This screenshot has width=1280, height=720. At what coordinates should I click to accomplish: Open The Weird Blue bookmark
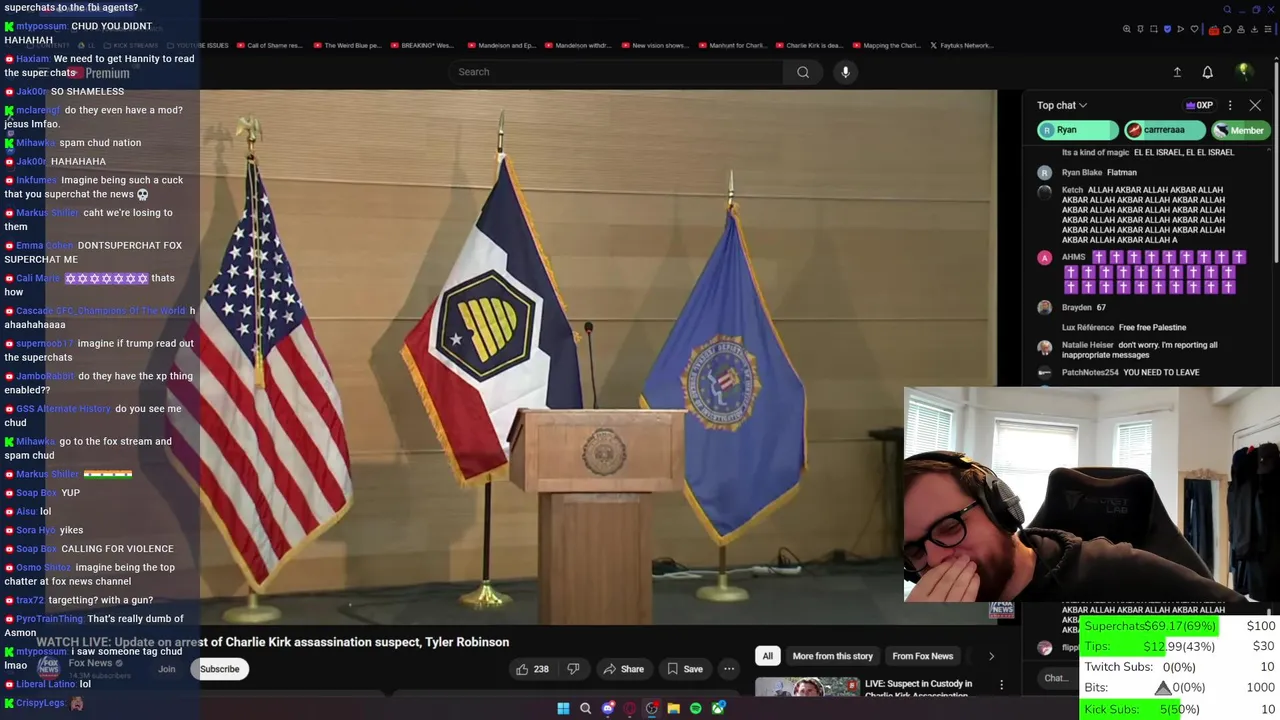(348, 45)
